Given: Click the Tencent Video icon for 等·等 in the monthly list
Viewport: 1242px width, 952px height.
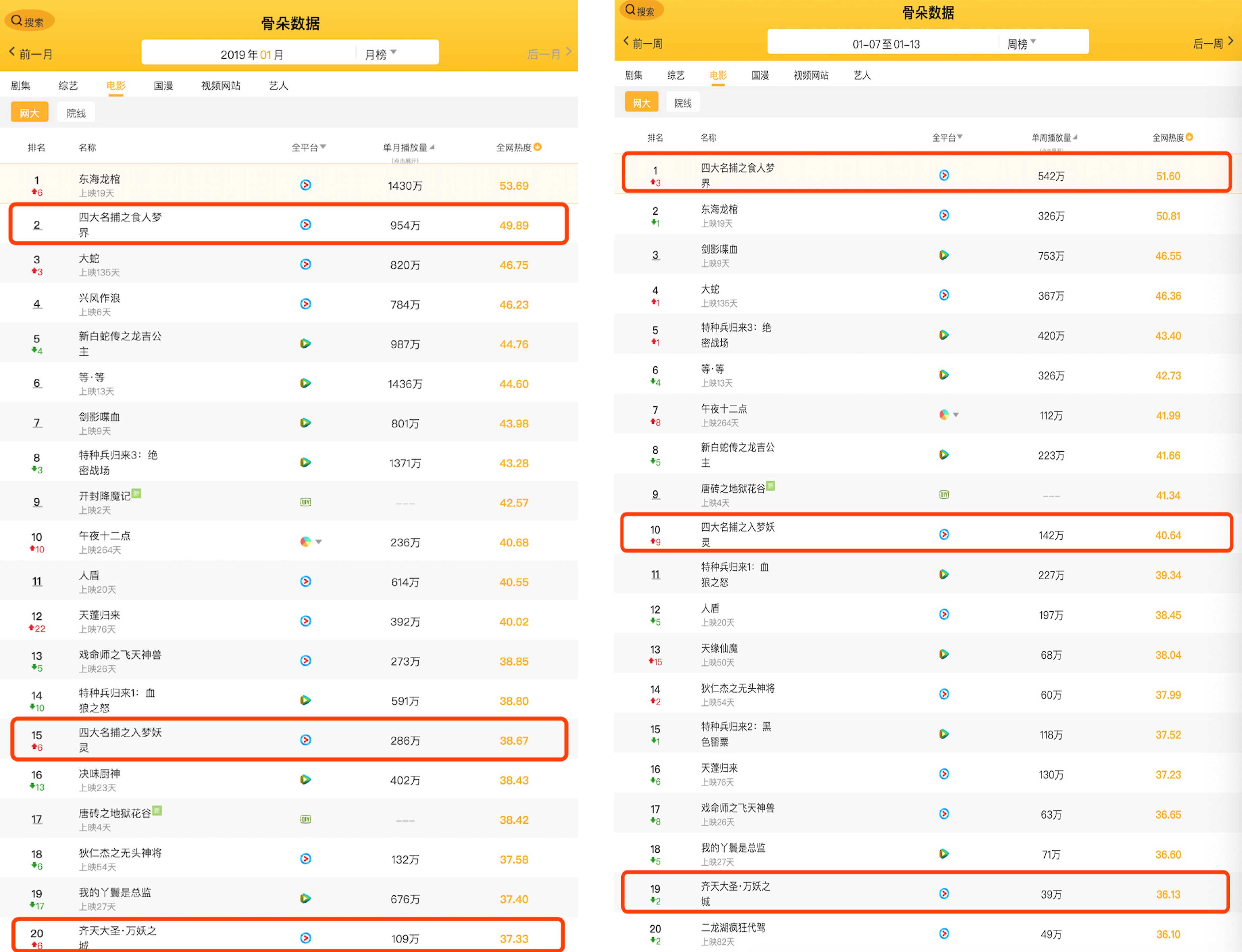Looking at the screenshot, I should click(306, 383).
